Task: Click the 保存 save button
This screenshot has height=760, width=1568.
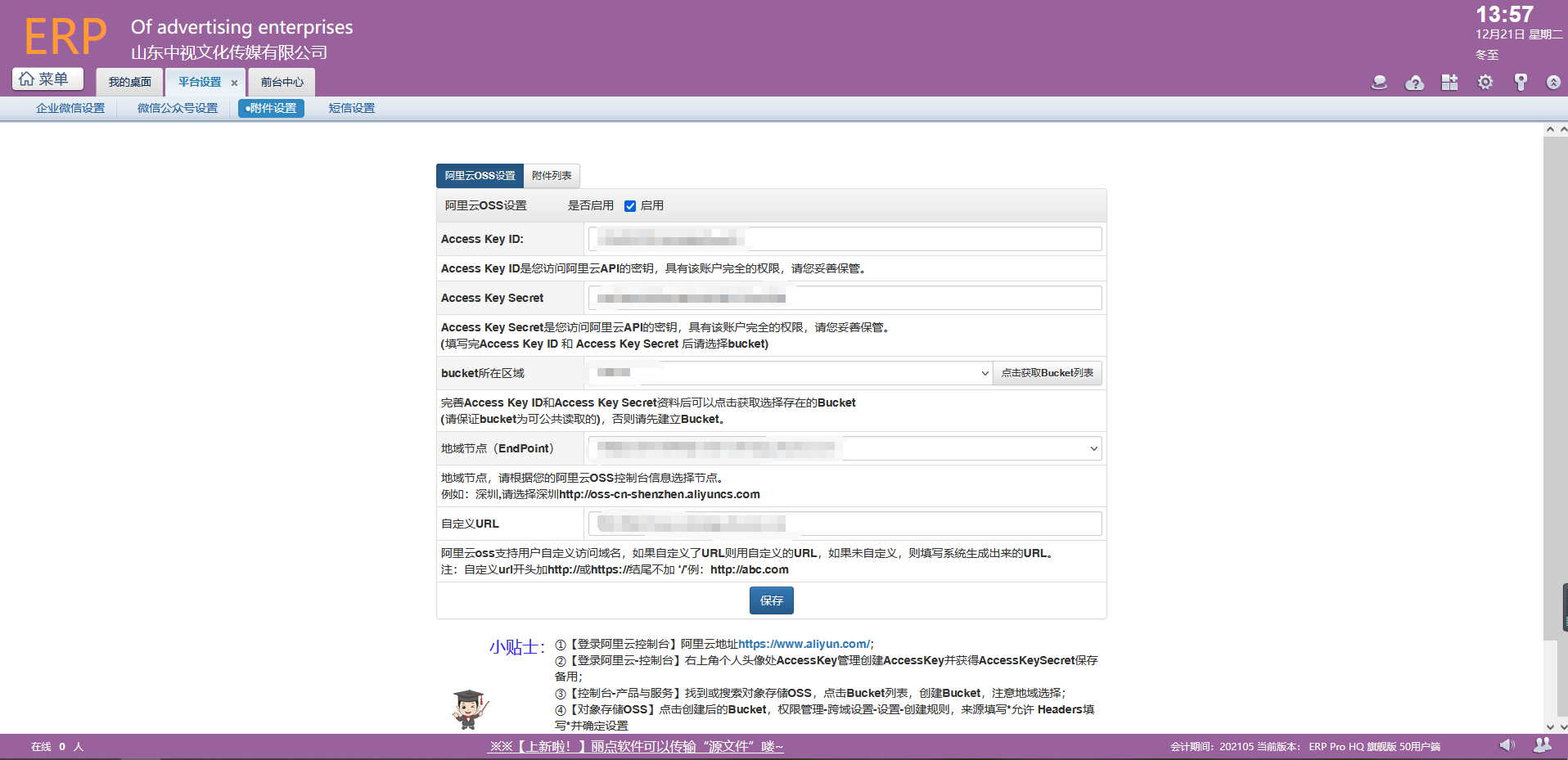Action: click(771, 600)
